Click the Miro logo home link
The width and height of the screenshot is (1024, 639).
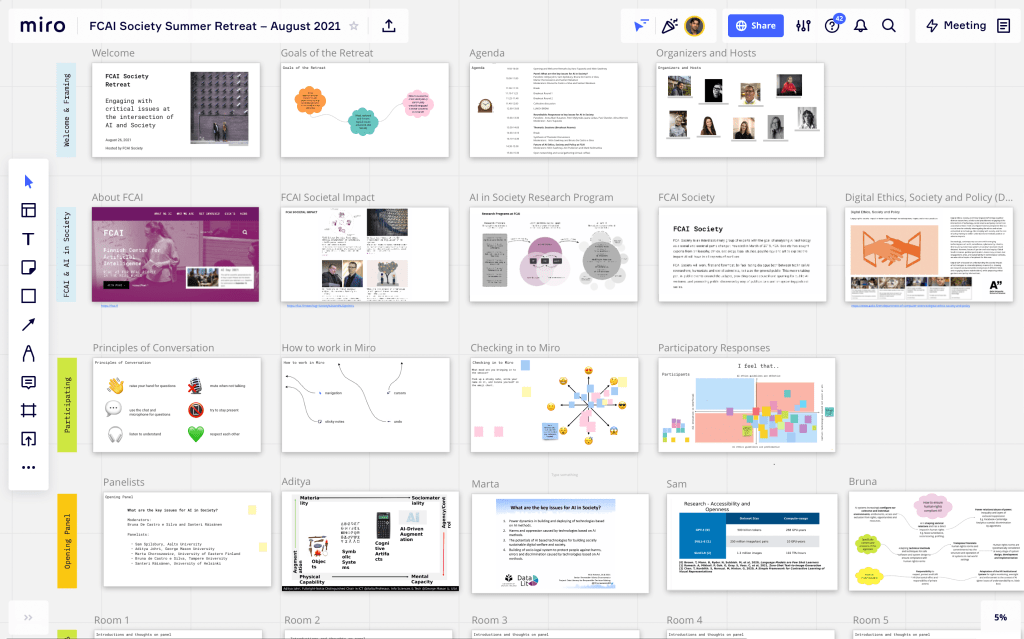(x=43, y=26)
